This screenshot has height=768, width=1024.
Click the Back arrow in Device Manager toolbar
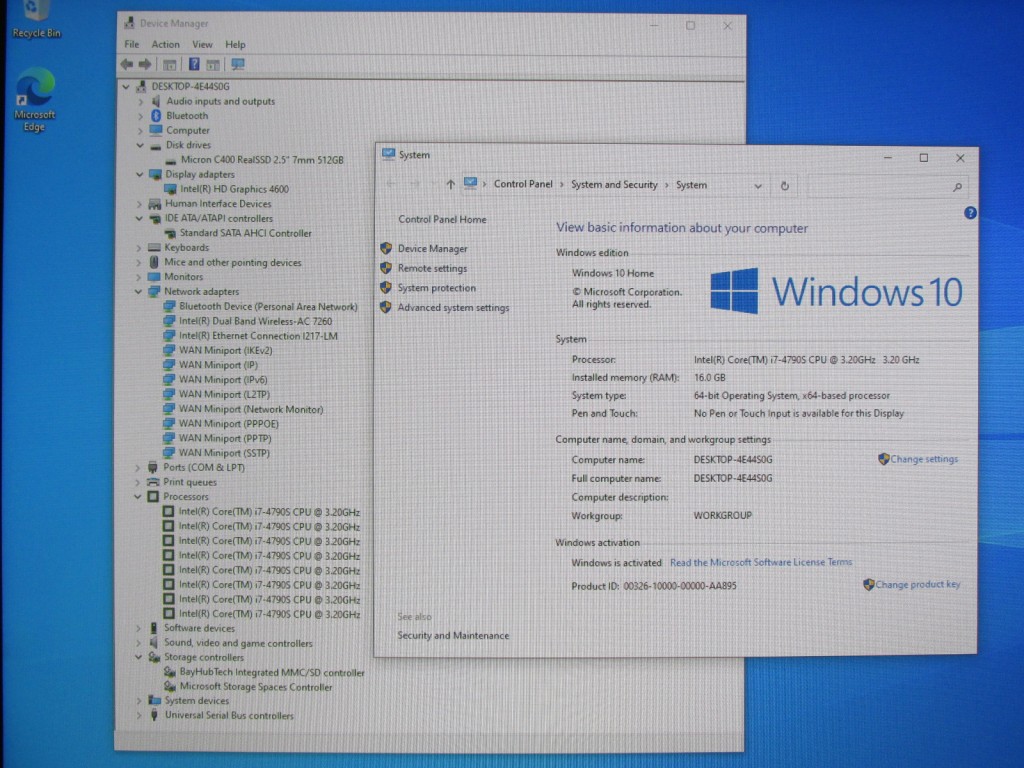[x=127, y=64]
